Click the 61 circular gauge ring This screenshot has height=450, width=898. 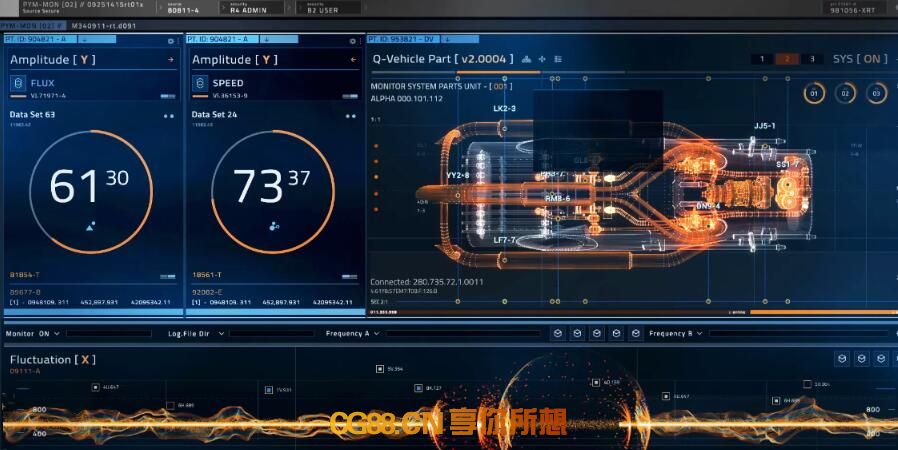pyautogui.click(x=90, y=191)
